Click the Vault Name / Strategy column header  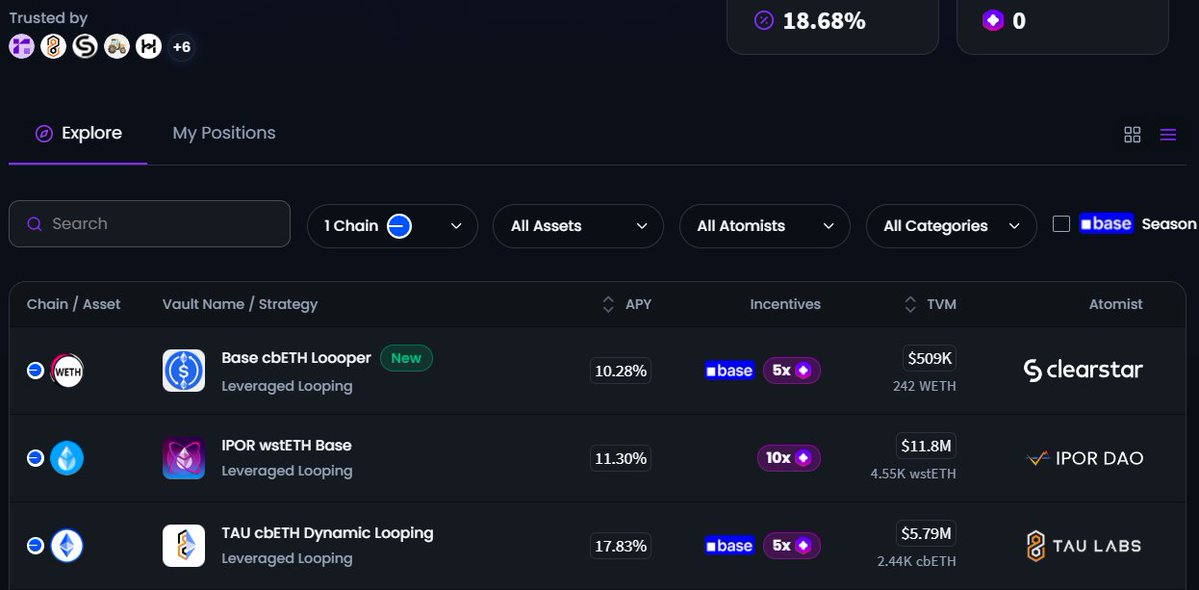tap(240, 304)
